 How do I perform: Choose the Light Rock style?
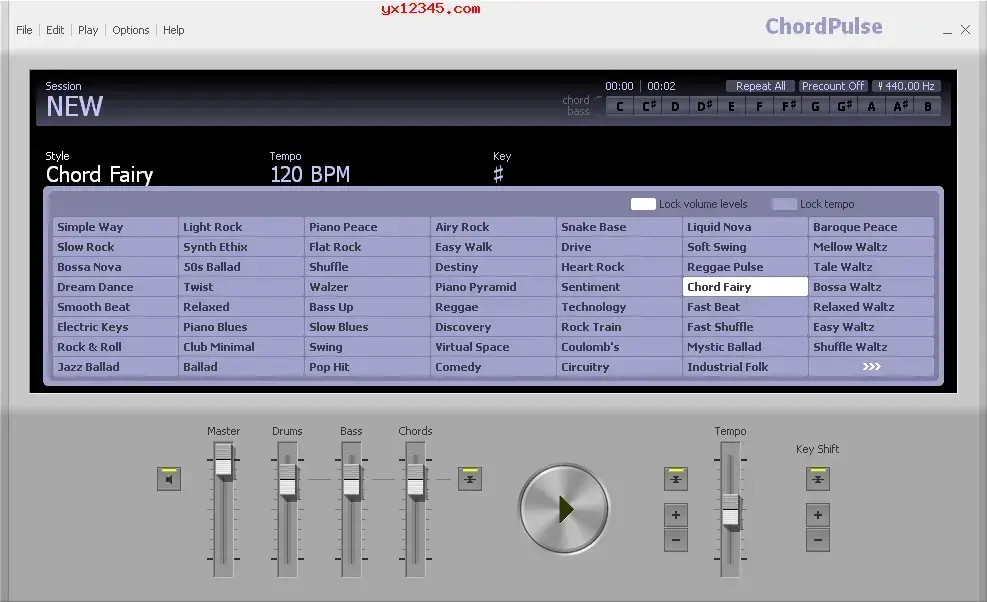click(241, 227)
